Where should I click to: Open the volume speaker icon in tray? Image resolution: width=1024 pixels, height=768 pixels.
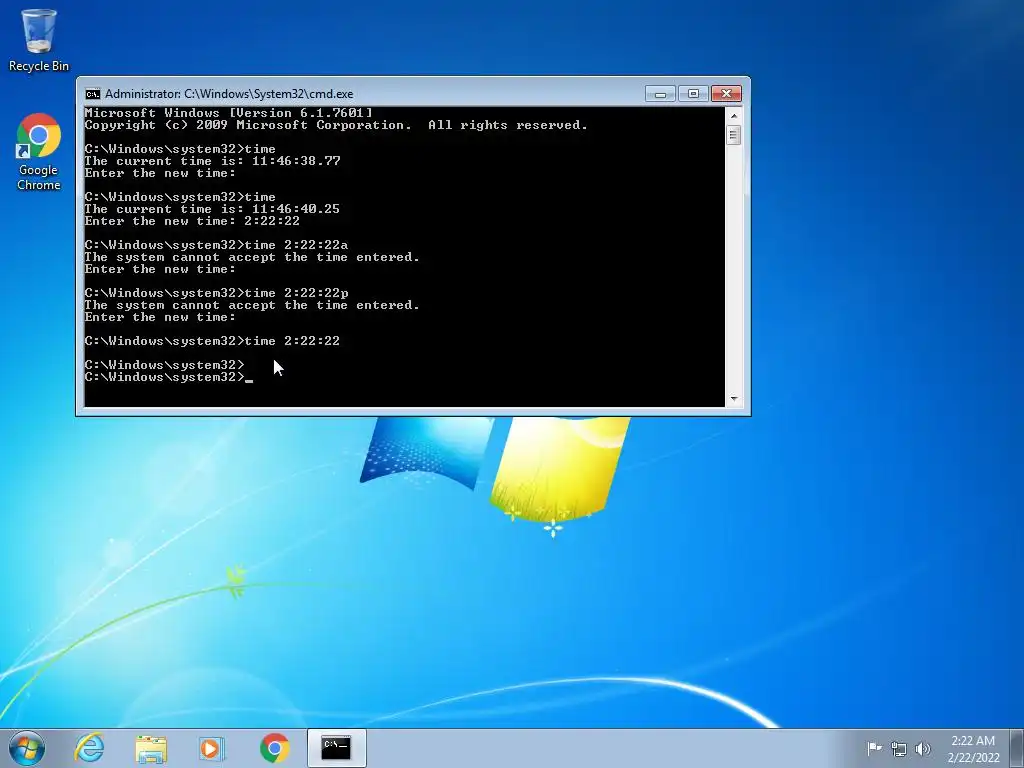(922, 749)
